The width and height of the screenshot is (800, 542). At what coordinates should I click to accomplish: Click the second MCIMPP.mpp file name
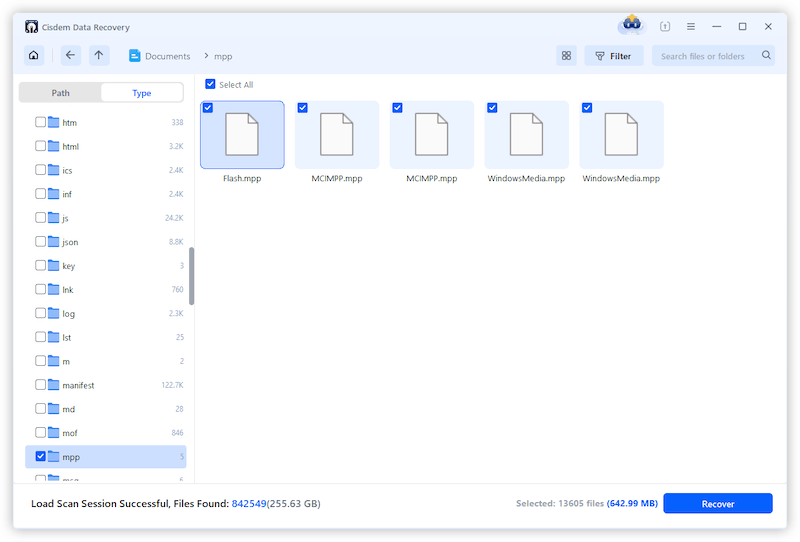coord(432,178)
